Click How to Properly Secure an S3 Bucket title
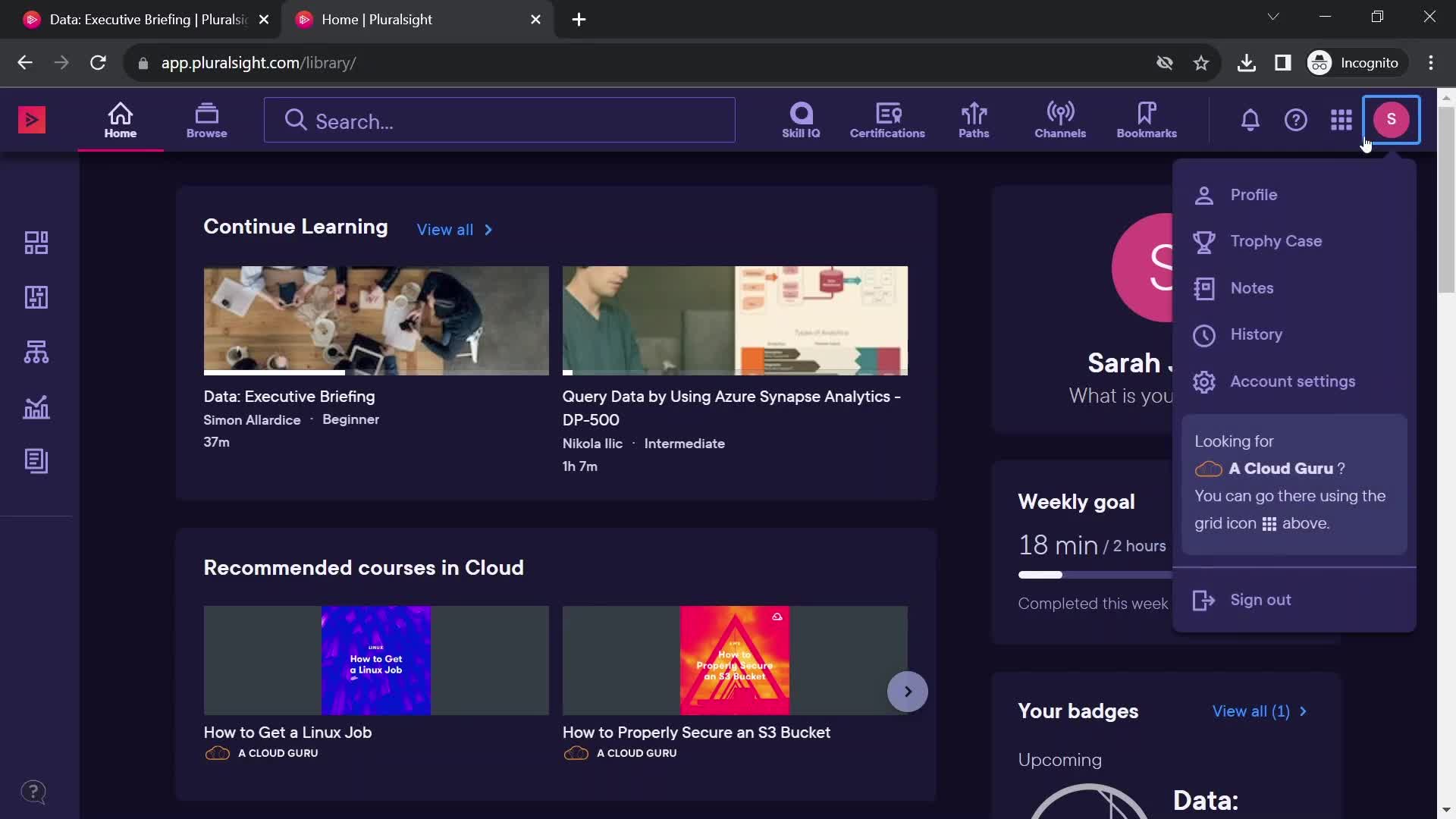Viewport: 1456px width, 819px height. 696,733
